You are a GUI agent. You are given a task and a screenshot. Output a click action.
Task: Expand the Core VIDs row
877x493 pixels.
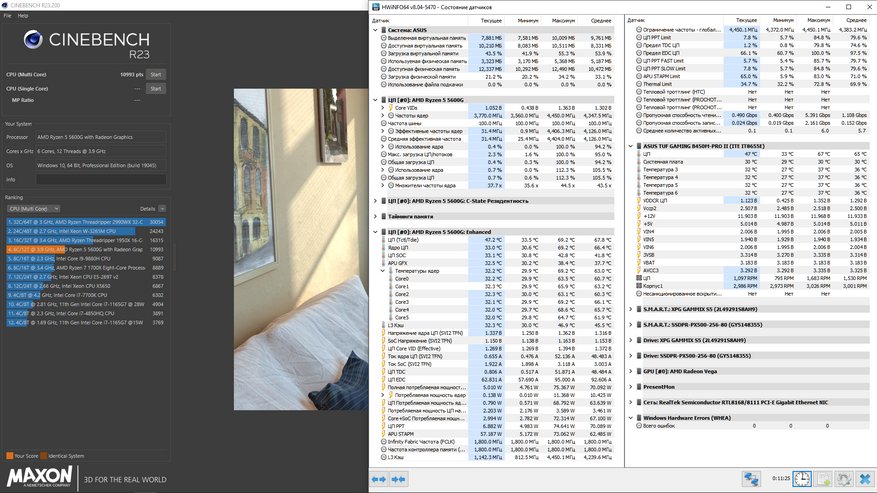coord(383,108)
